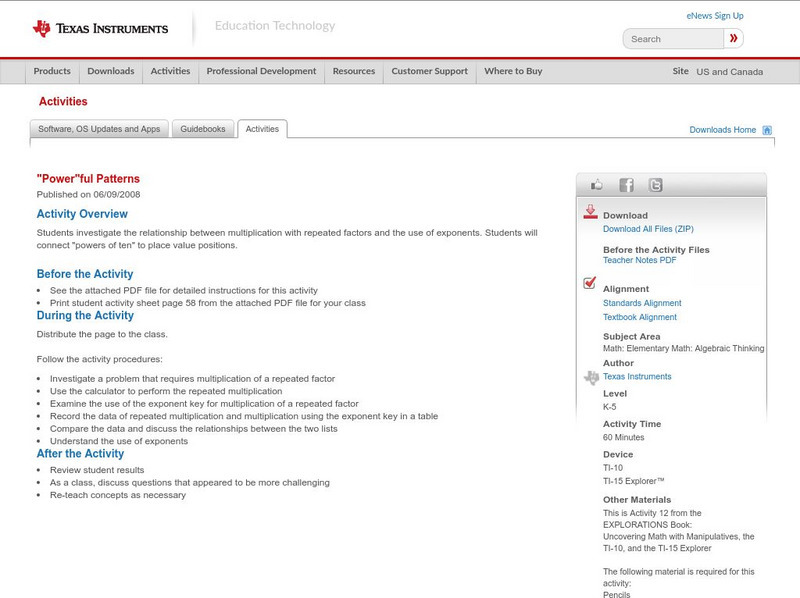Share via the Twitter icon
The image size is (800, 598).
(655, 185)
